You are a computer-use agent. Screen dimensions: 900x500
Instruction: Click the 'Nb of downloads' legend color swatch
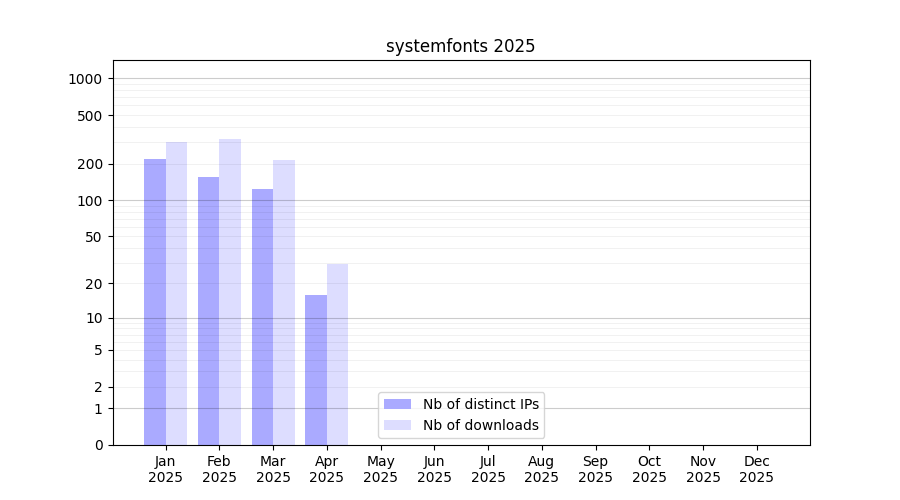tap(397, 425)
